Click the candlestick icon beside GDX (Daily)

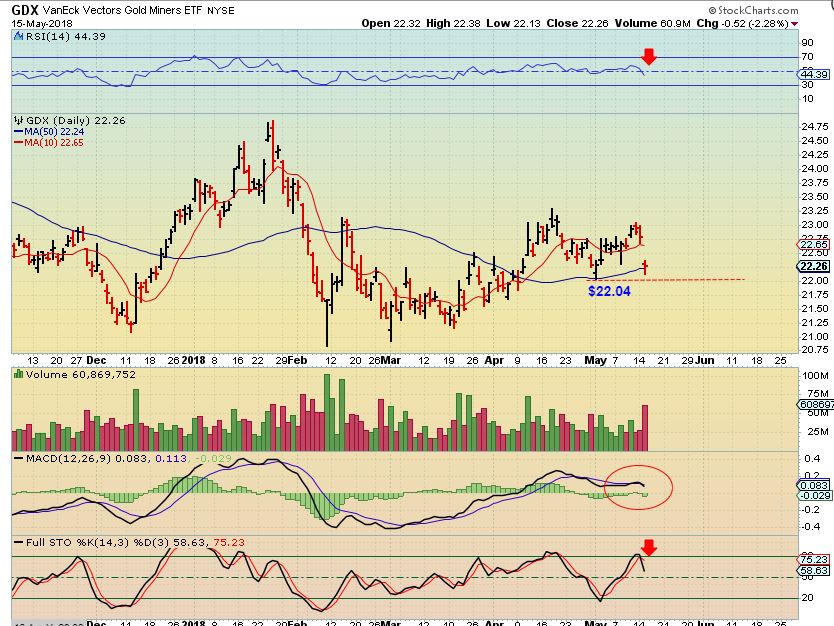click(x=19, y=120)
